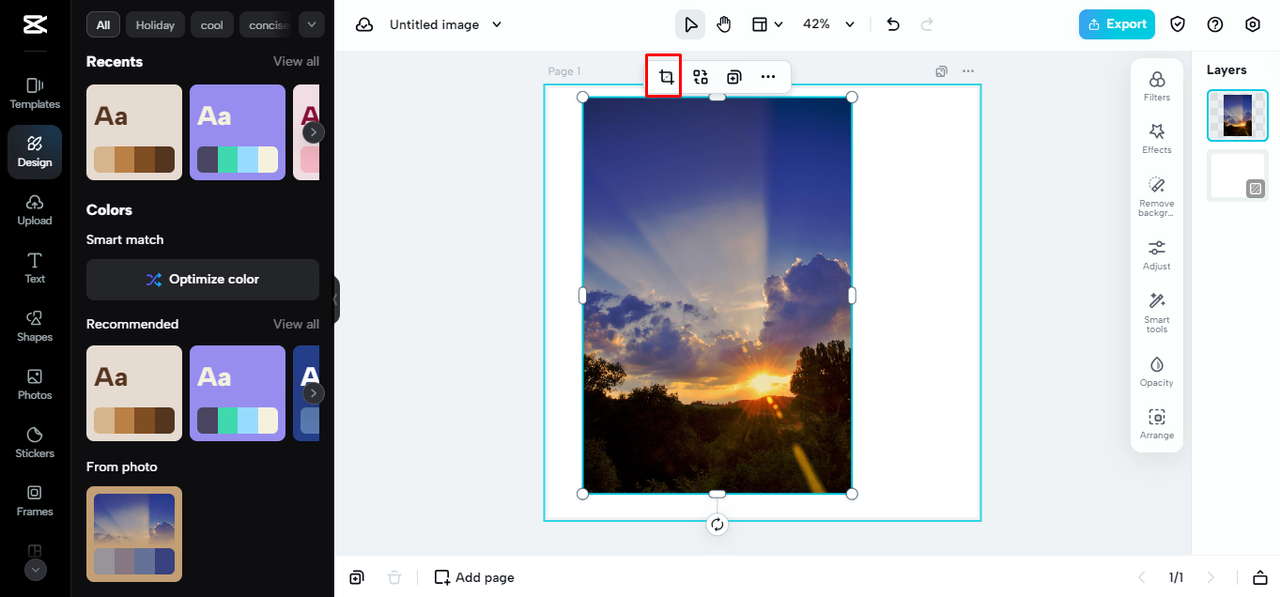Image resolution: width=1280 pixels, height=597 pixels.
Task: Select the cool filter tab
Action: coord(212,25)
